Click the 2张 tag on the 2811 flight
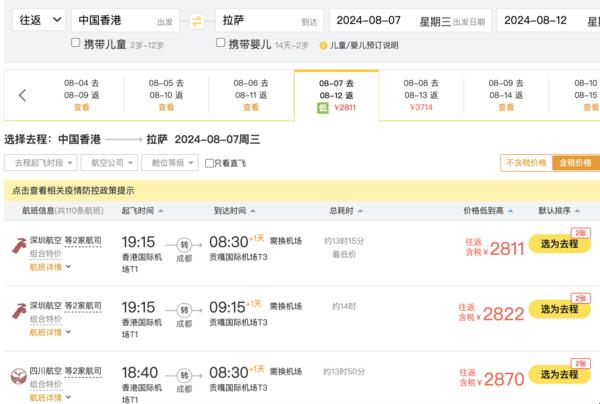Screen dimensions: 600x404 (x=580, y=233)
